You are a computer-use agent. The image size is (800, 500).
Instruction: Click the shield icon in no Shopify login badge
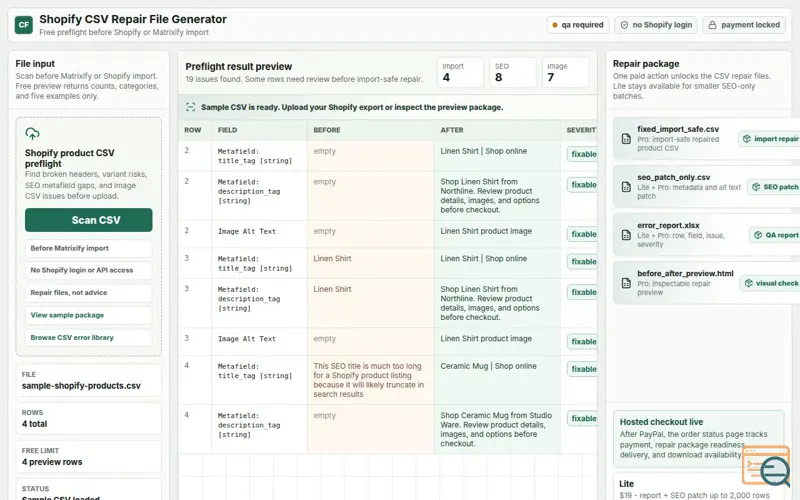624,25
